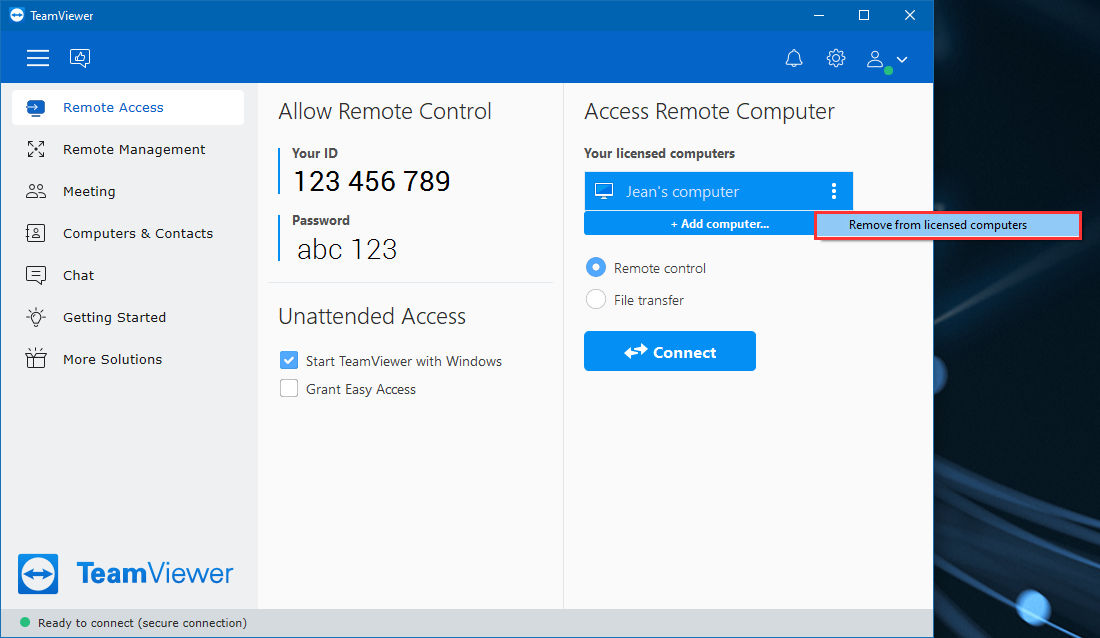Click the Meeting people icon
The image size is (1100, 638).
point(36,191)
